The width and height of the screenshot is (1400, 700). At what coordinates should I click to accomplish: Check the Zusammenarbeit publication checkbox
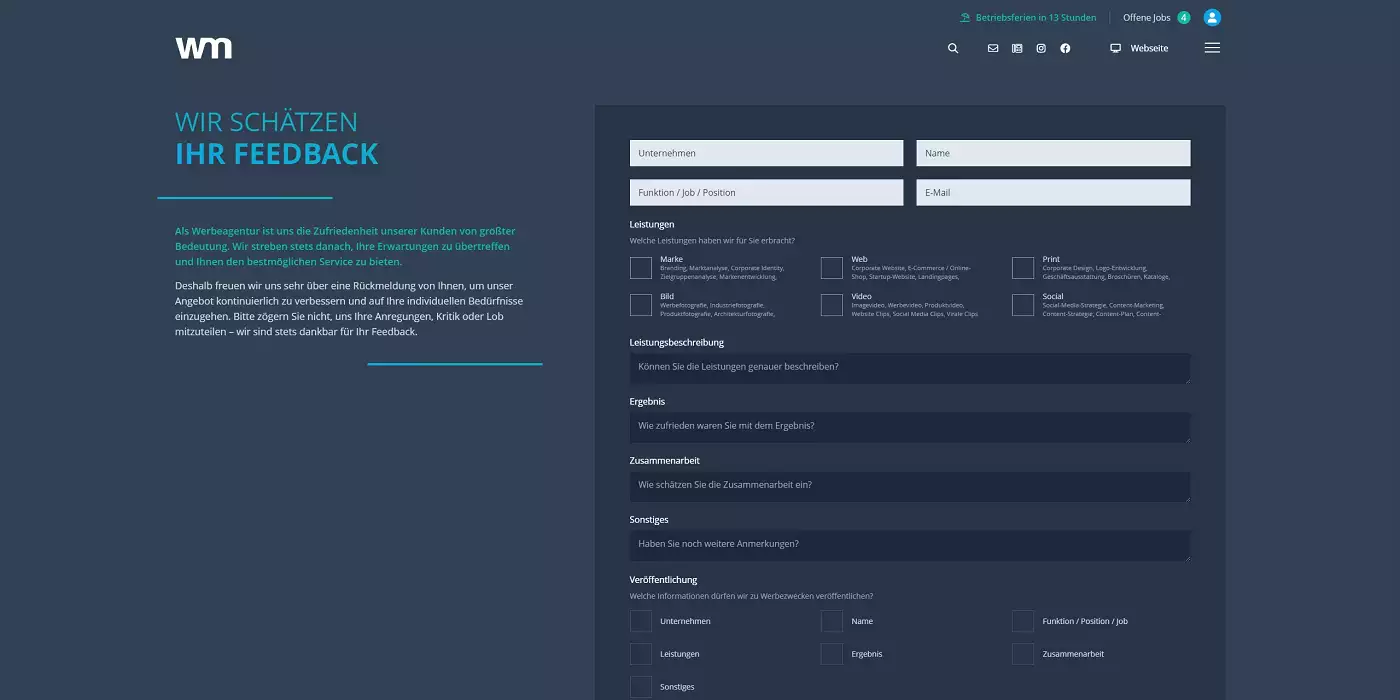tap(1023, 654)
